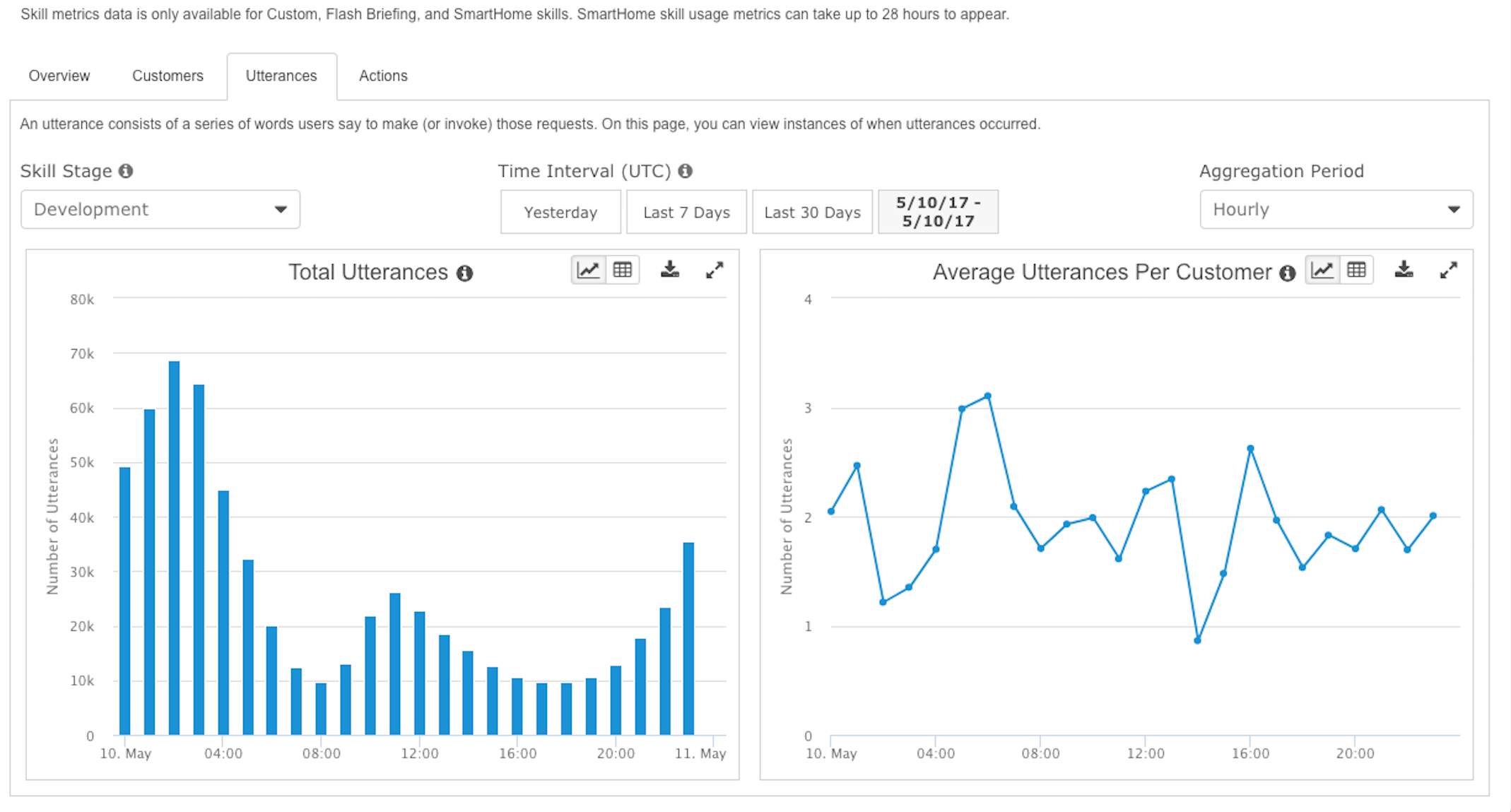Screen dimensions: 1511x812
Task: Open the Skill Stage Development dropdown
Action: (x=160, y=209)
